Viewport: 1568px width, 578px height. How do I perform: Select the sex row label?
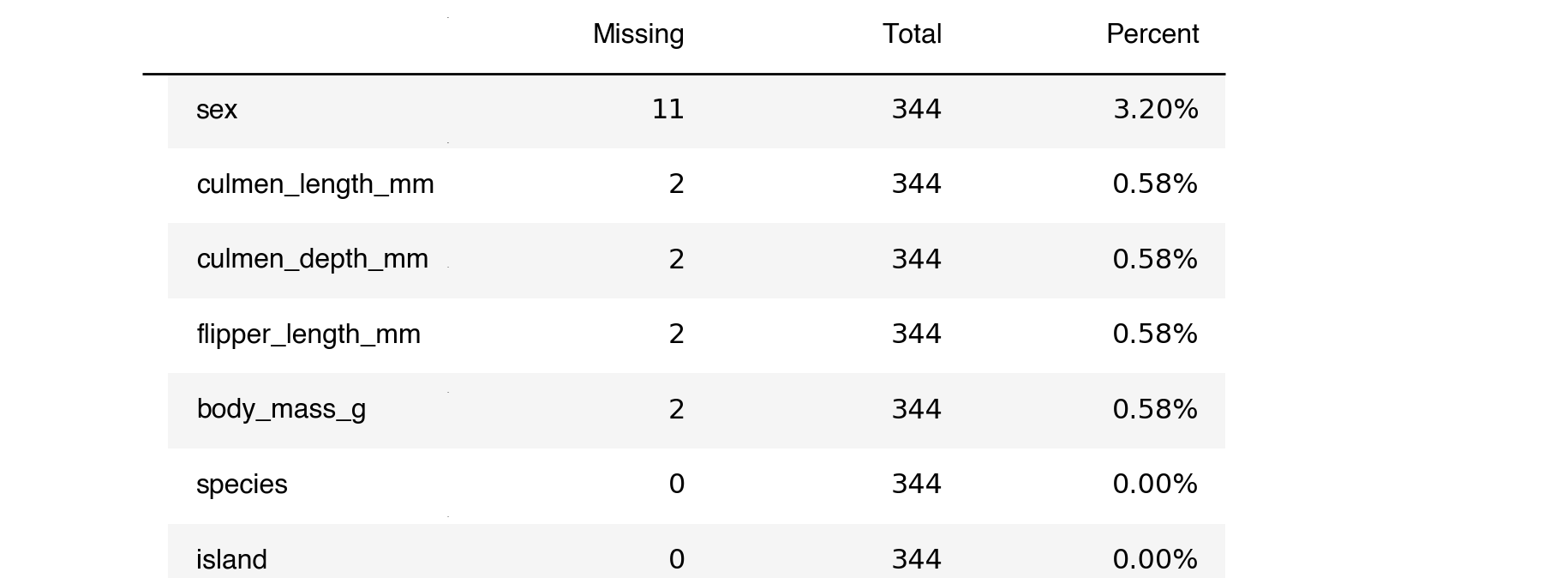point(217,110)
